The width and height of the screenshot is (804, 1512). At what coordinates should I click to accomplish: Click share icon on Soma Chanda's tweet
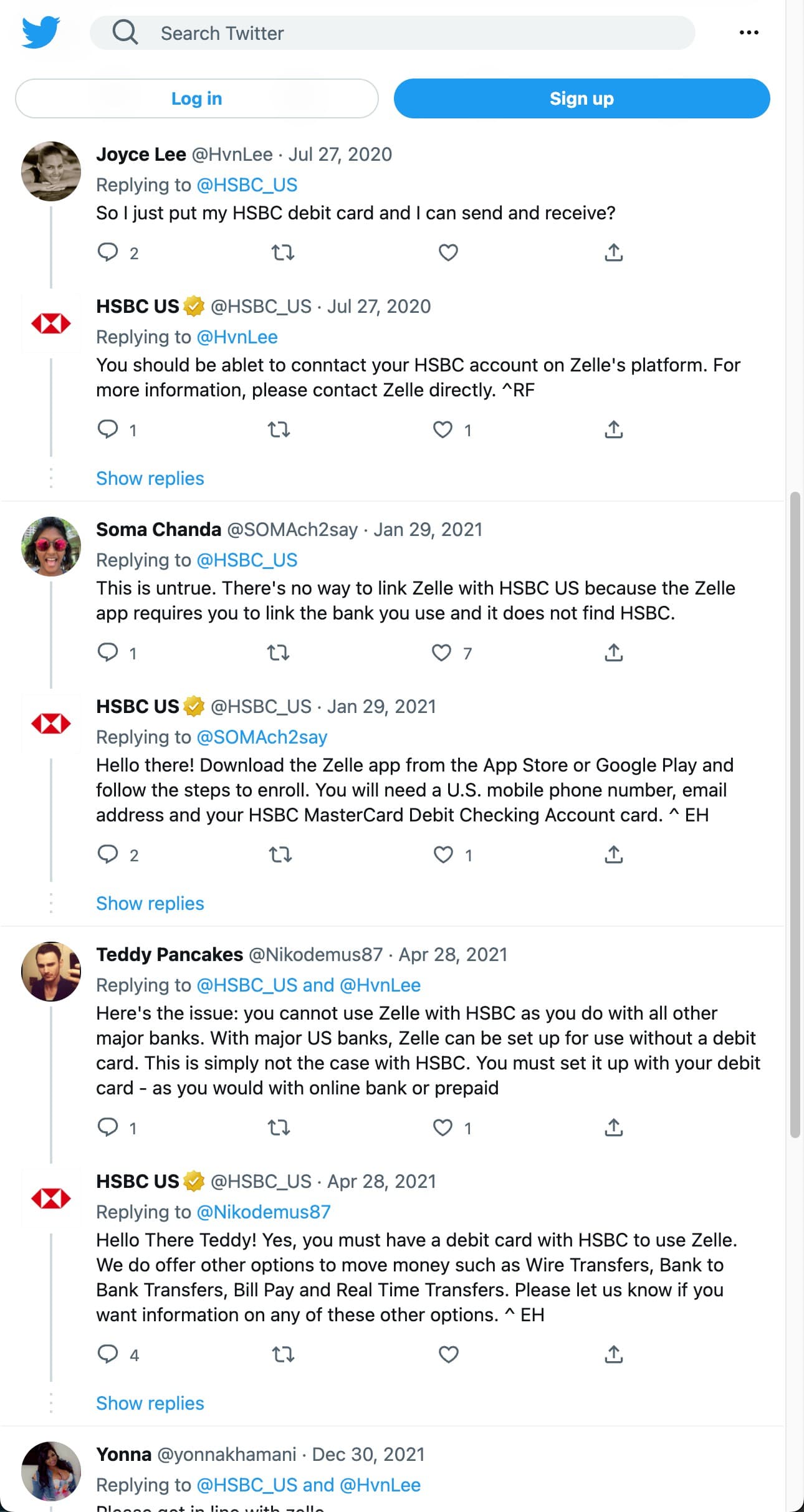(x=614, y=653)
